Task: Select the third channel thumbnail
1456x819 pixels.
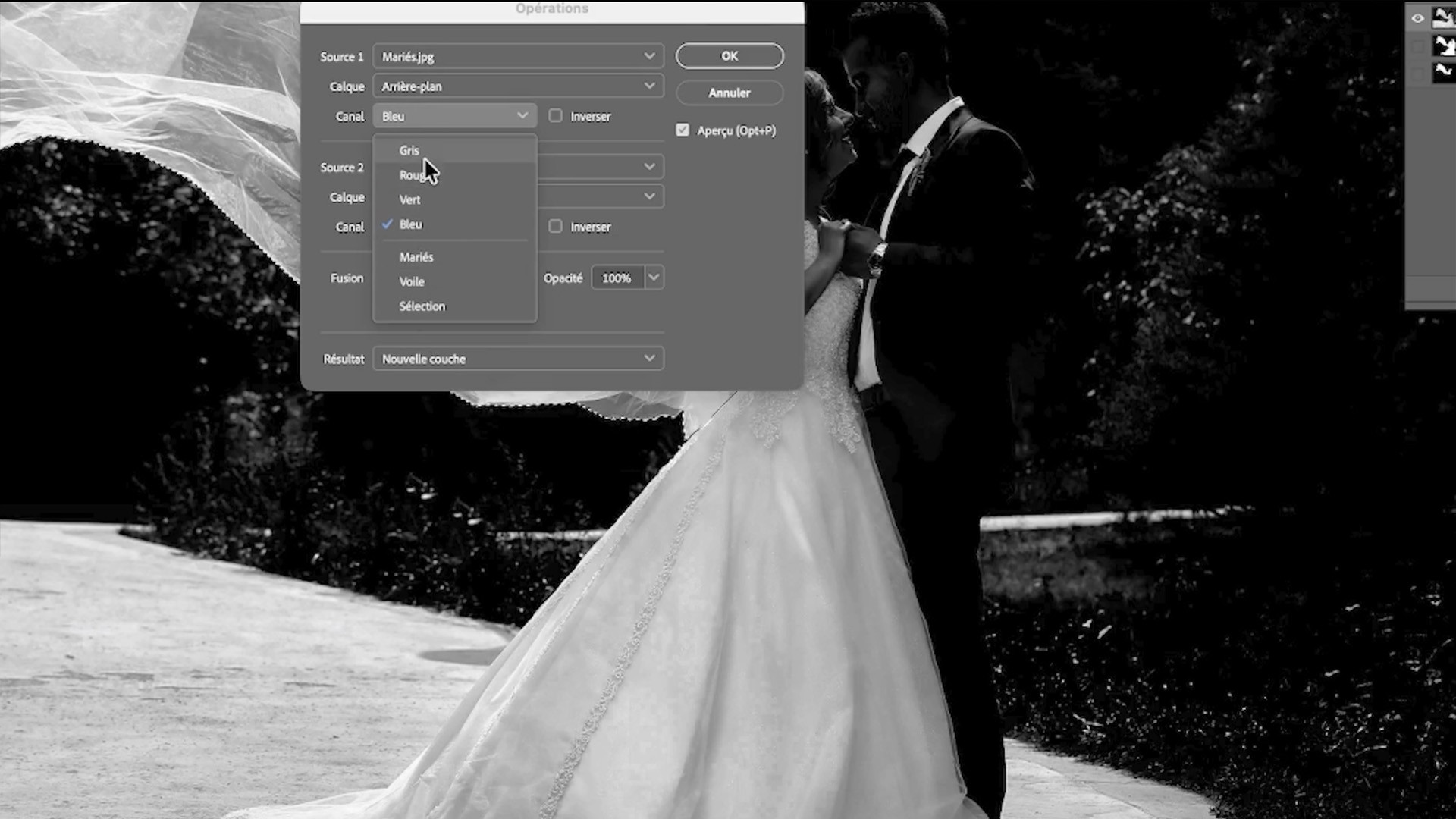Action: tap(1443, 74)
